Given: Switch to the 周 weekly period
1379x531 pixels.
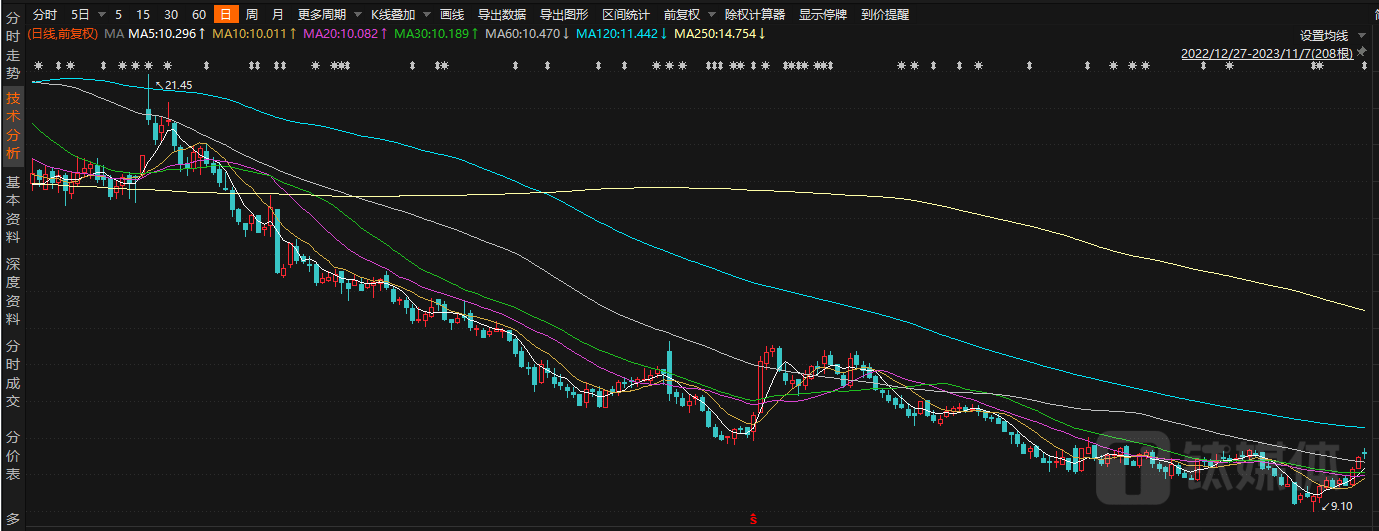Looking at the screenshot, I should [x=251, y=15].
